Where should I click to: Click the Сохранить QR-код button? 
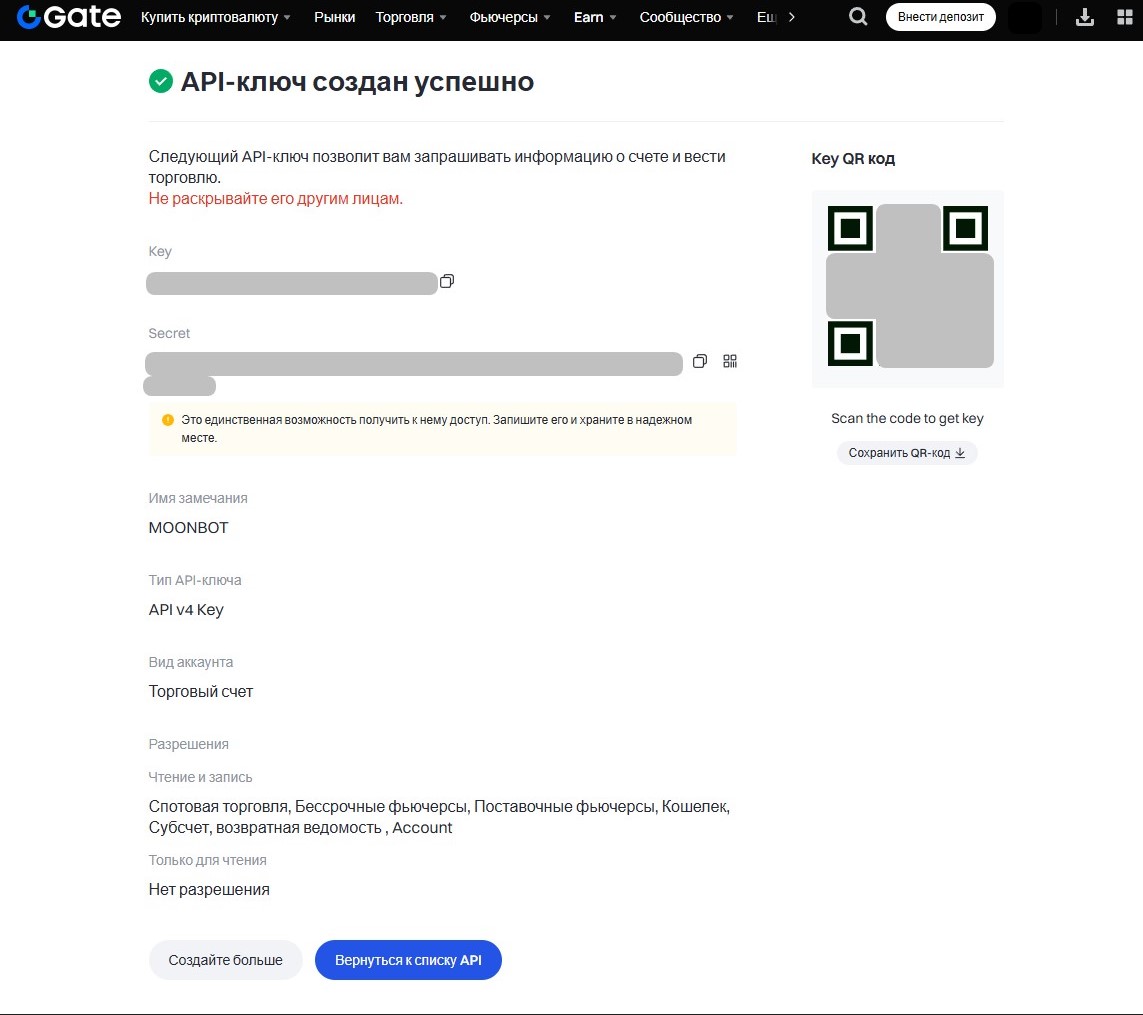click(907, 453)
